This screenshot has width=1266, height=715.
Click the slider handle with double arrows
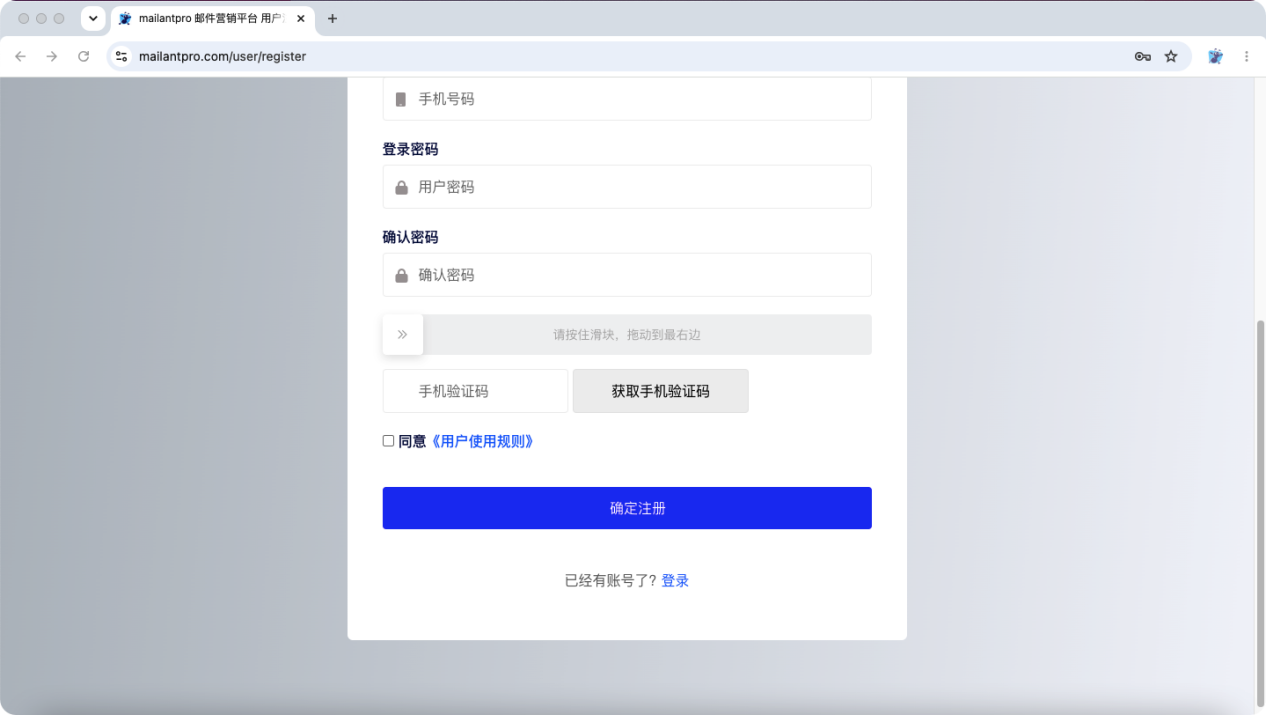pos(403,335)
